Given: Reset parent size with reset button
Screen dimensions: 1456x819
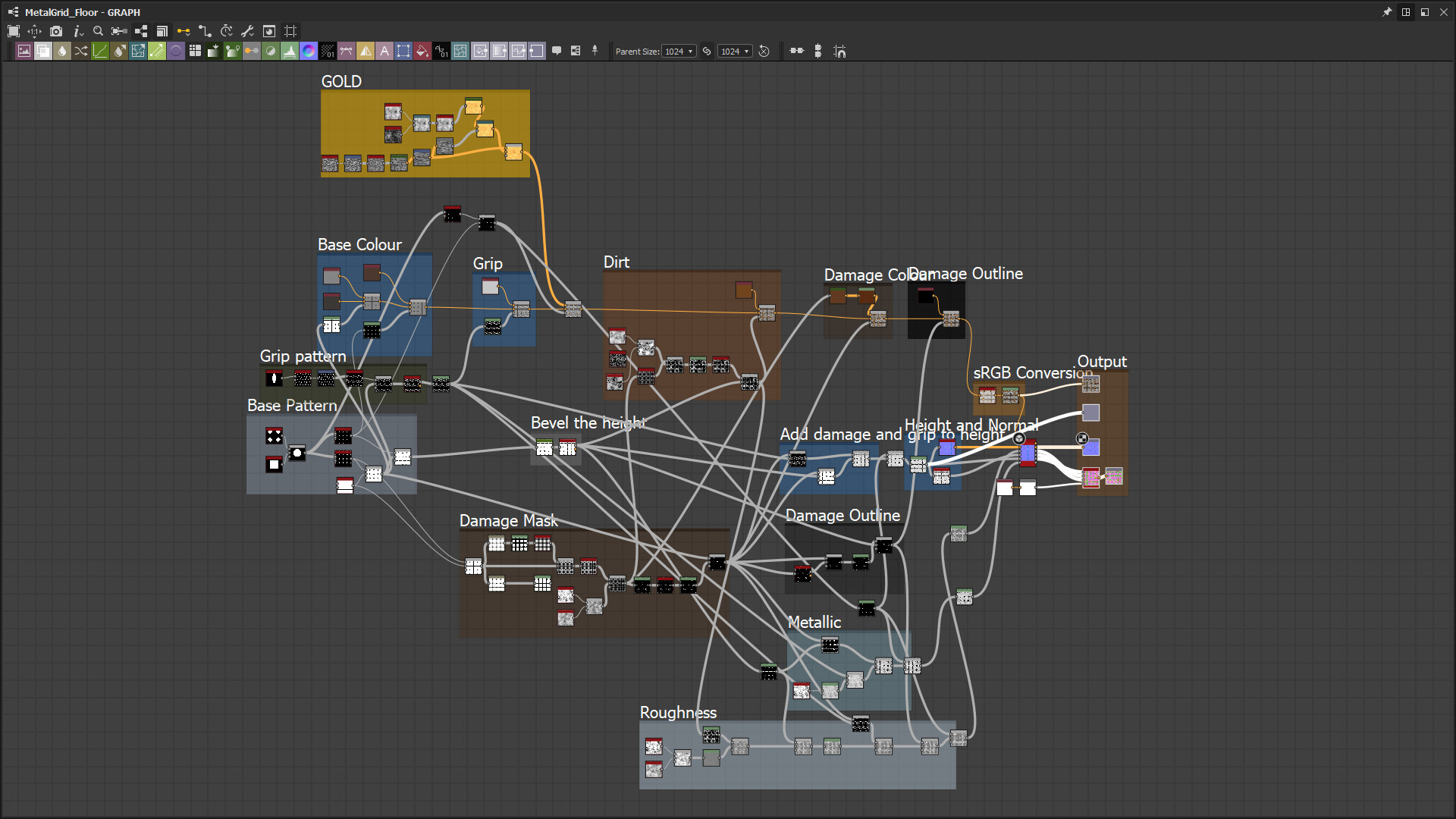Looking at the screenshot, I should (x=764, y=51).
